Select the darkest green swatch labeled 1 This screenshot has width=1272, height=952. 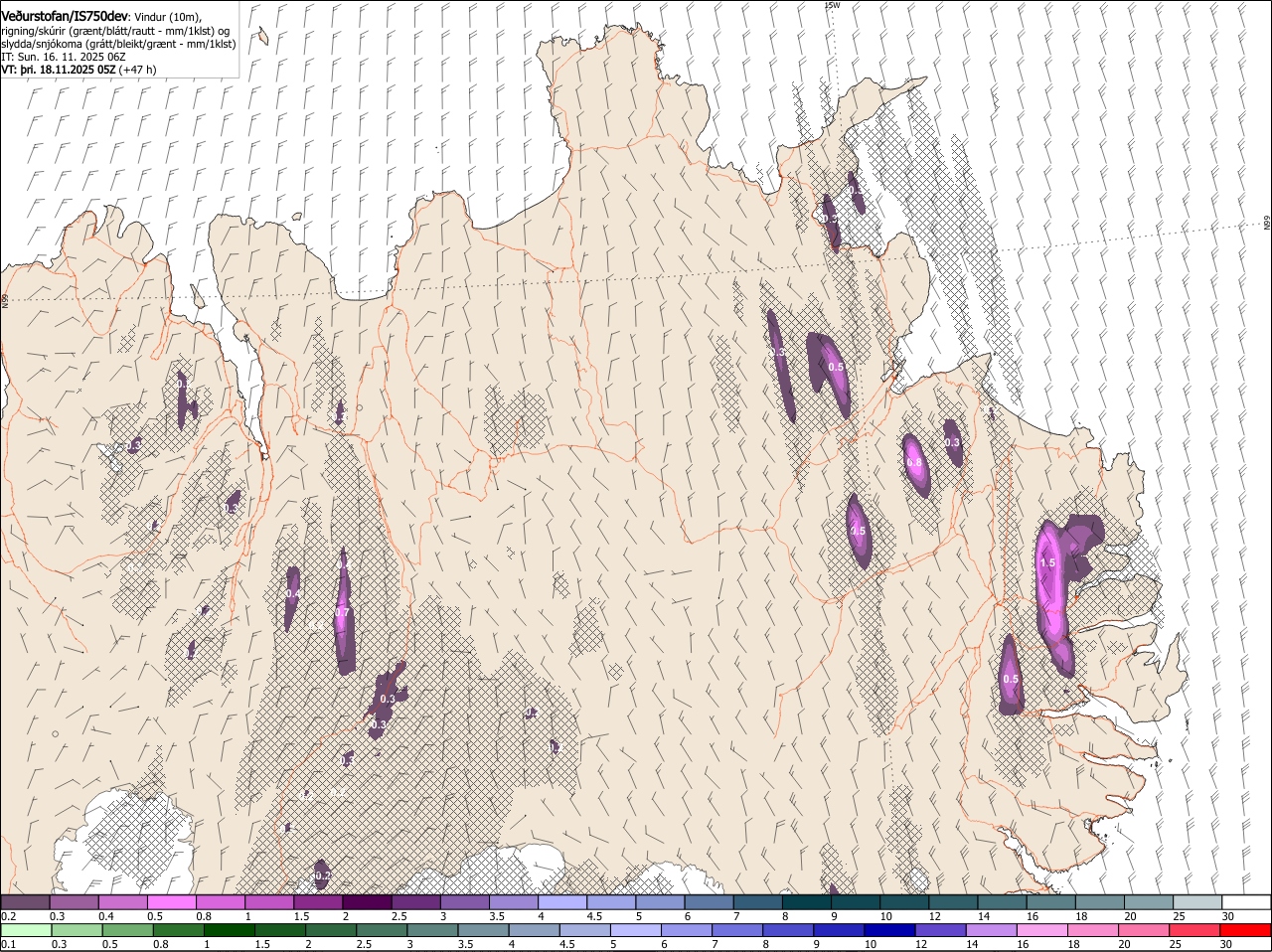(230, 930)
